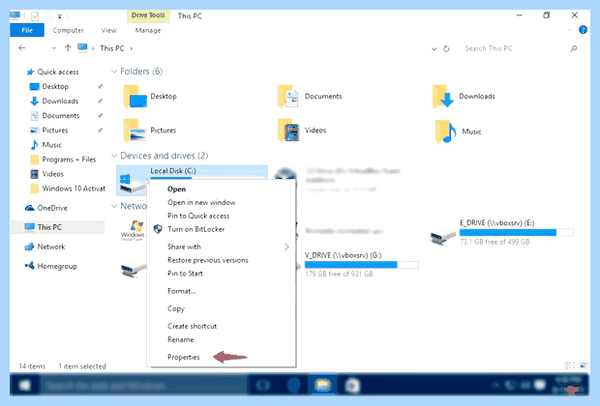Collapse the Network locations group chevron
Viewport: 600px width, 406px height.
click(x=114, y=206)
